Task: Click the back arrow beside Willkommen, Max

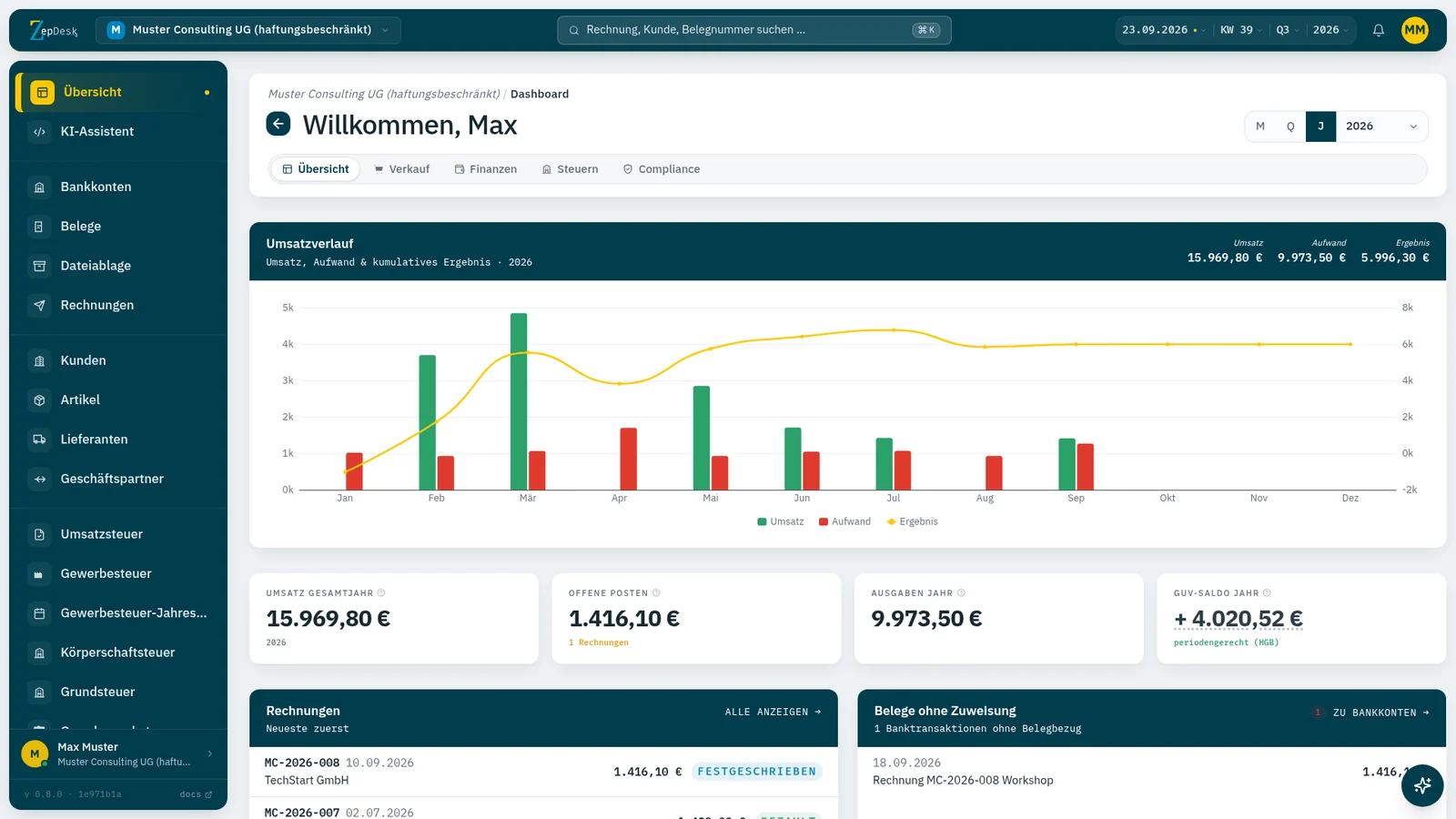Action: click(x=278, y=124)
